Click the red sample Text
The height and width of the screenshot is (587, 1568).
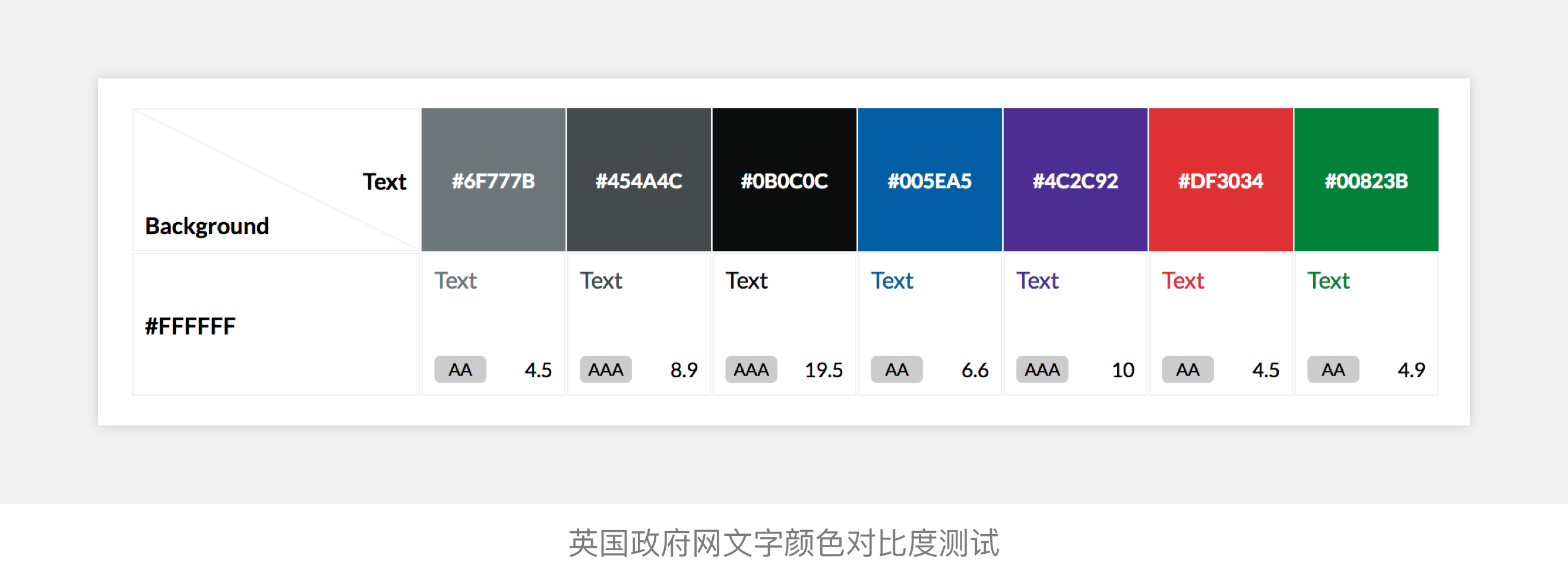click(1183, 280)
